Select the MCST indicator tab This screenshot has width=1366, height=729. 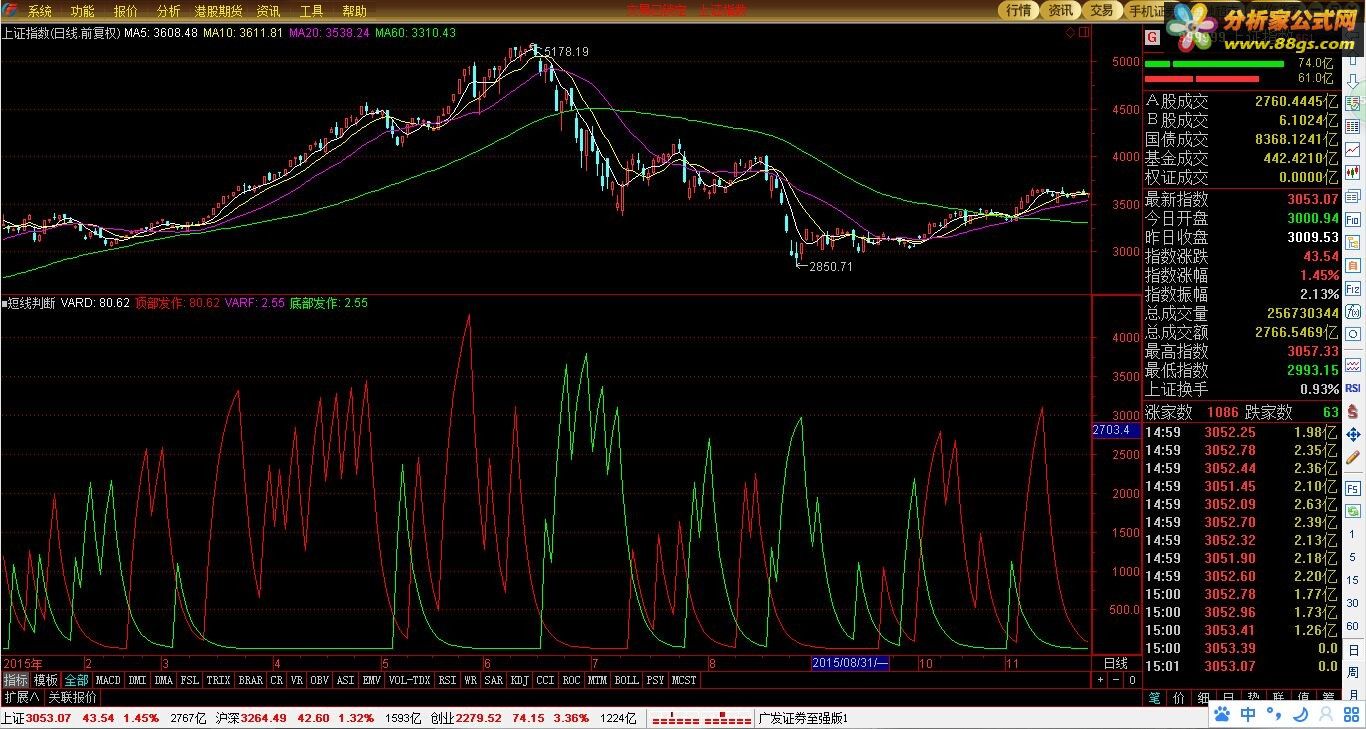click(685, 680)
